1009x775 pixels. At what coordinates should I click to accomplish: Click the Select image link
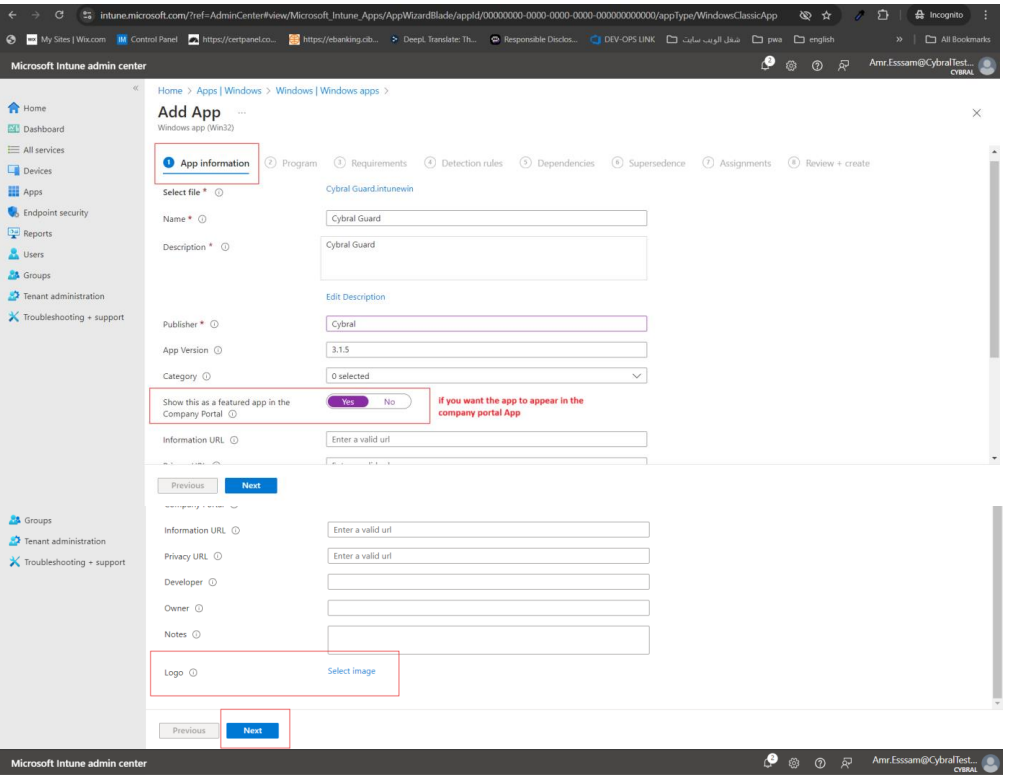point(351,671)
